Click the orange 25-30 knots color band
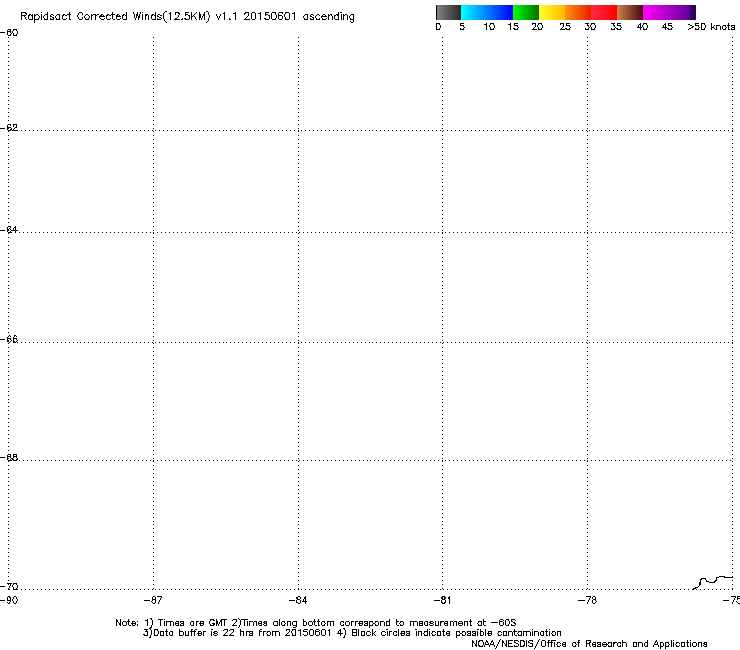The width and height of the screenshot is (740, 650). [578, 12]
